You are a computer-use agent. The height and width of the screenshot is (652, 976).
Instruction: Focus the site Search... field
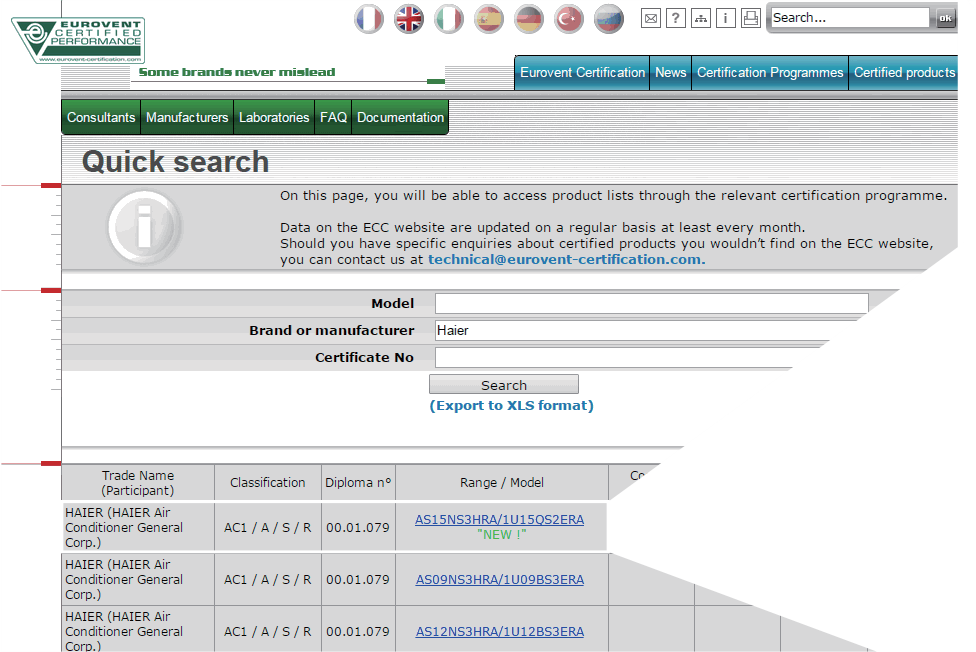click(850, 18)
